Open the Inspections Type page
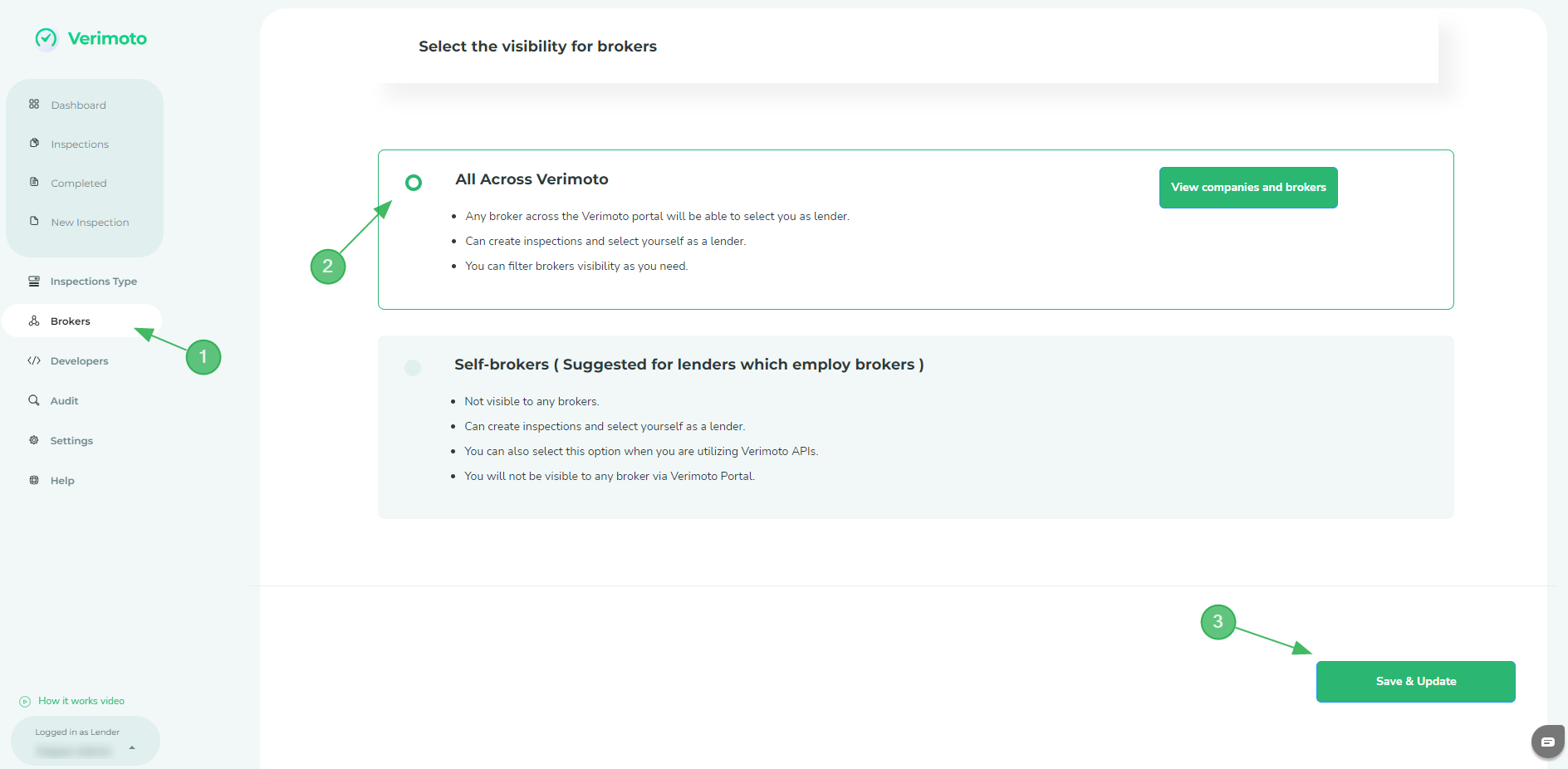 tap(94, 282)
